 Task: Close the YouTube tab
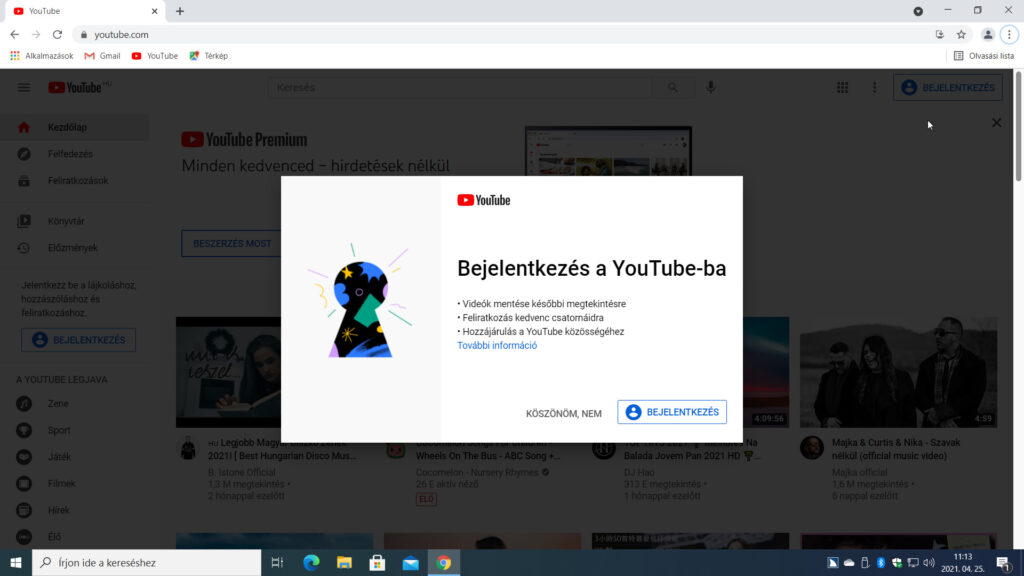[154, 11]
